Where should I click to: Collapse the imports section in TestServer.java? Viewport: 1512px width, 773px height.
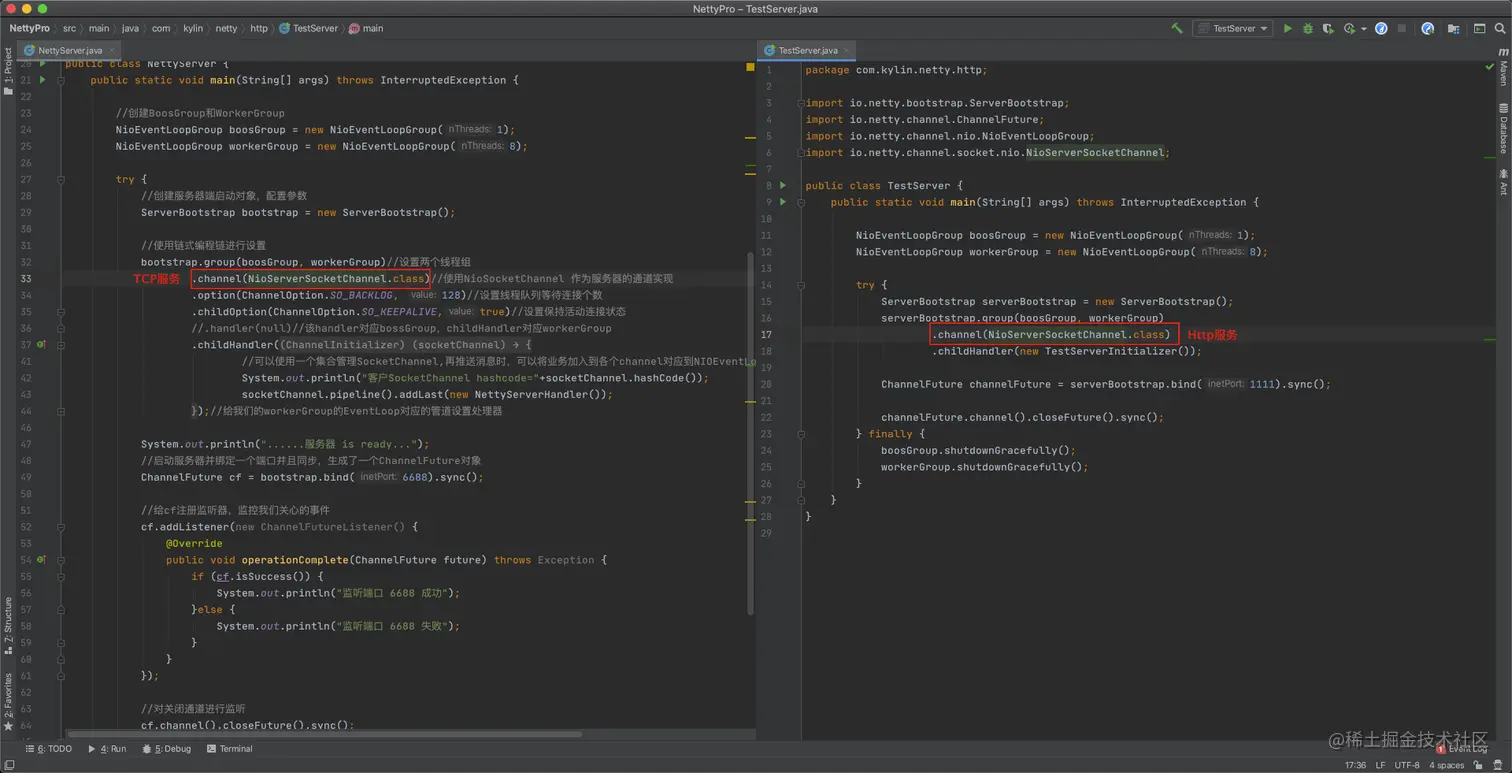pyautogui.click(x=801, y=103)
